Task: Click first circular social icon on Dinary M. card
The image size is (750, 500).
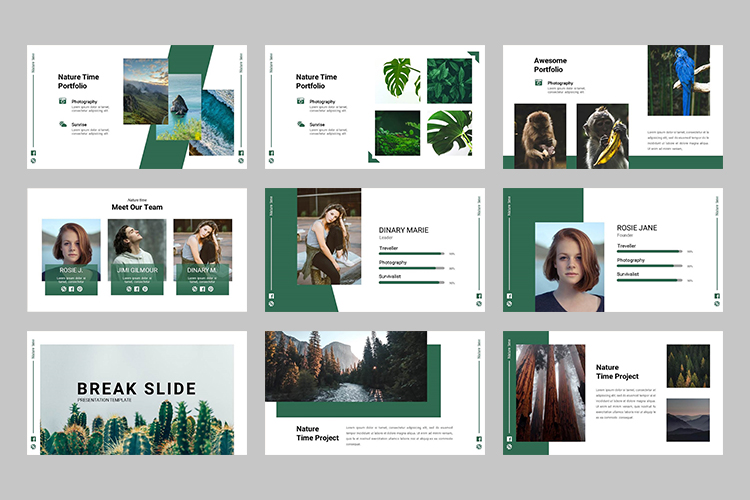Action: [x=194, y=289]
